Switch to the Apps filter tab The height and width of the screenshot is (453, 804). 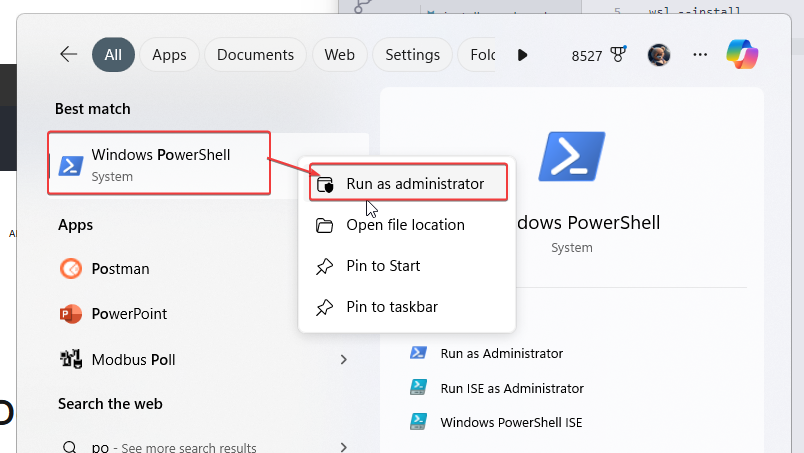pos(169,55)
